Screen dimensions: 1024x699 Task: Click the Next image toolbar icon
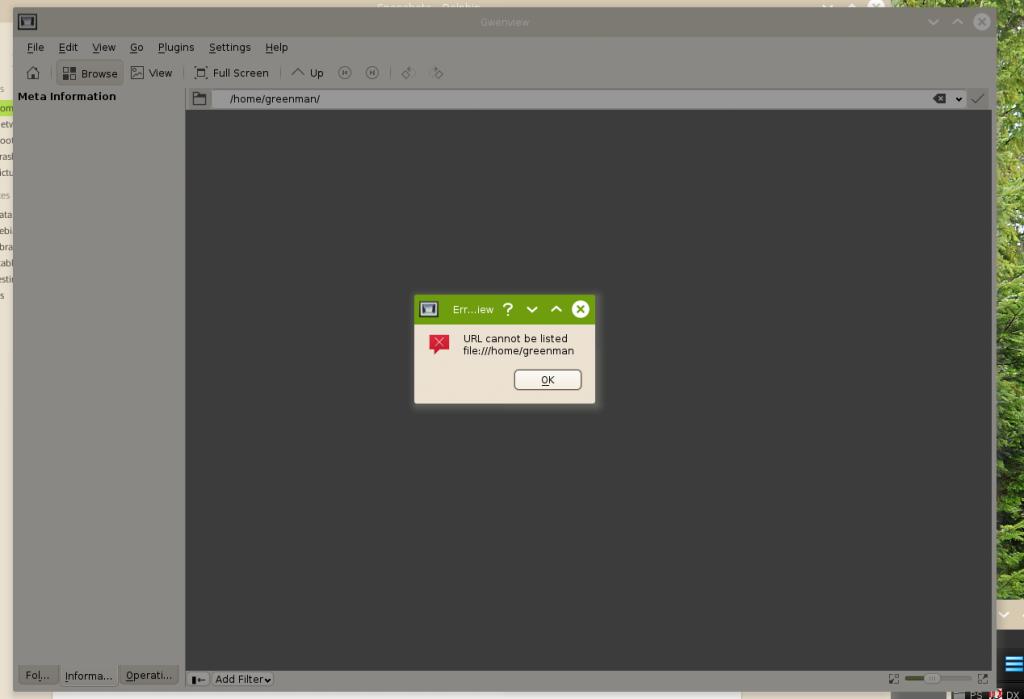point(372,73)
